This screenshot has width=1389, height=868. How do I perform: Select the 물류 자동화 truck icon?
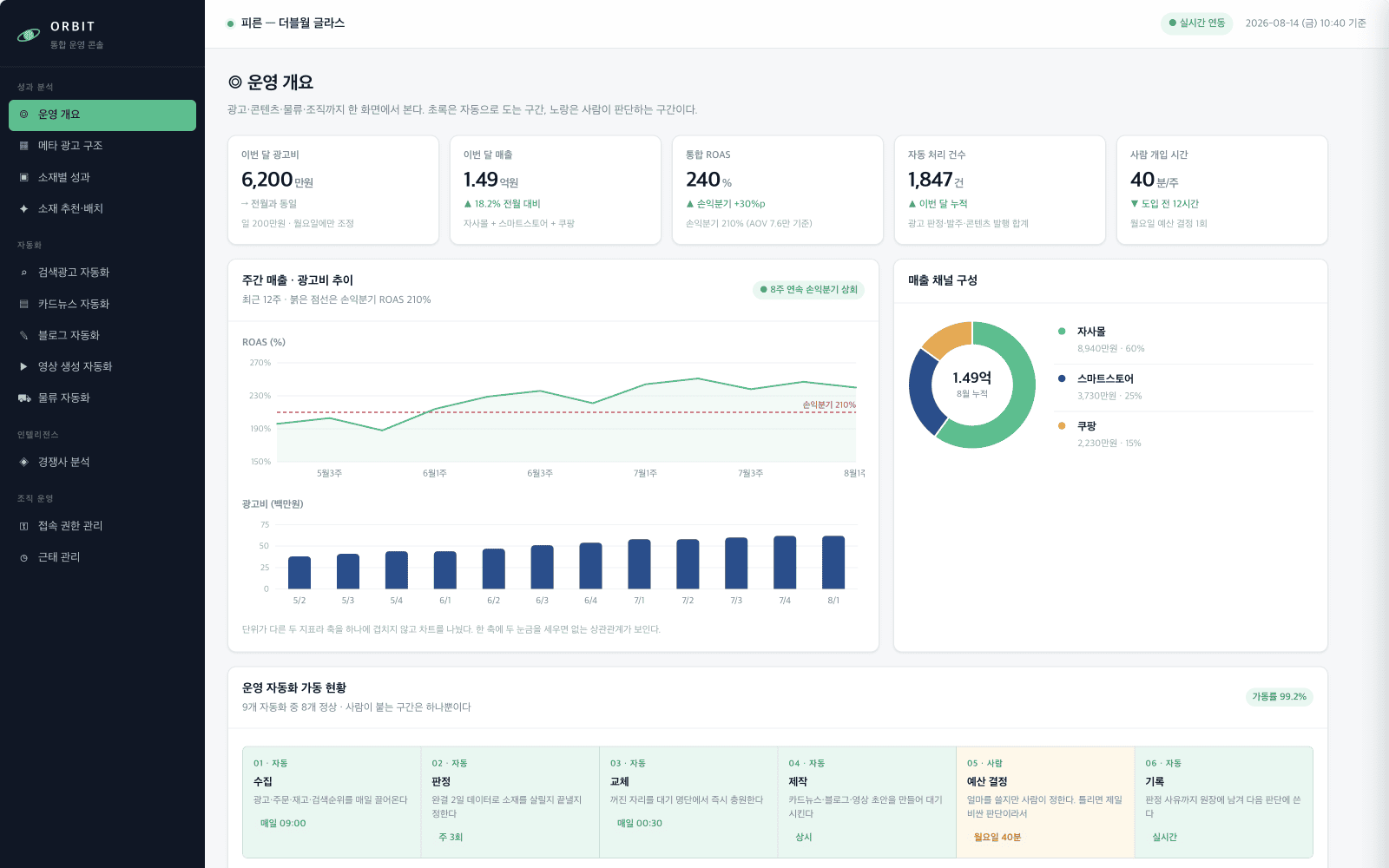click(x=24, y=398)
